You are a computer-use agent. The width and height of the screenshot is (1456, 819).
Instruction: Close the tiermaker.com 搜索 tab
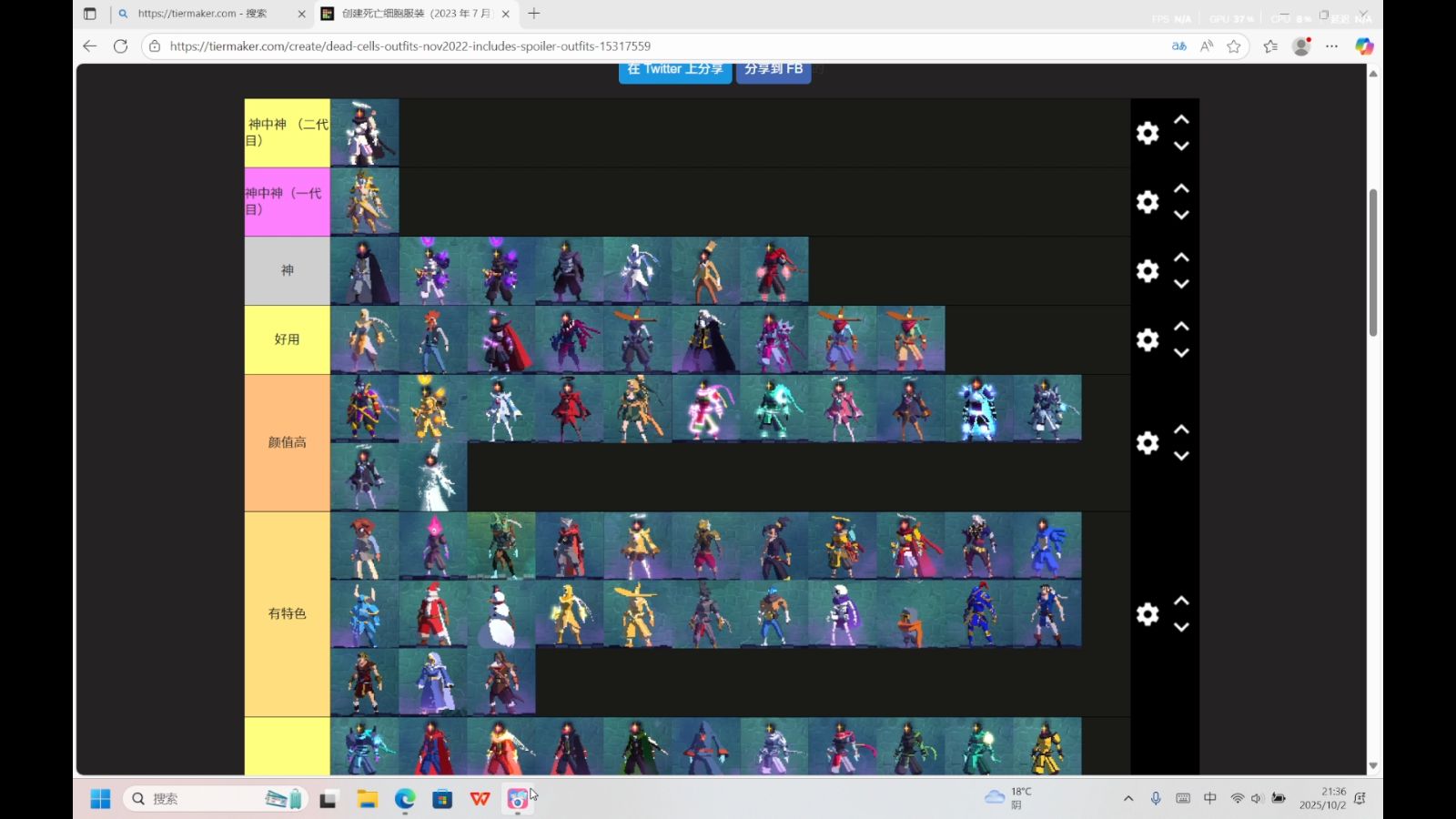pos(302,14)
